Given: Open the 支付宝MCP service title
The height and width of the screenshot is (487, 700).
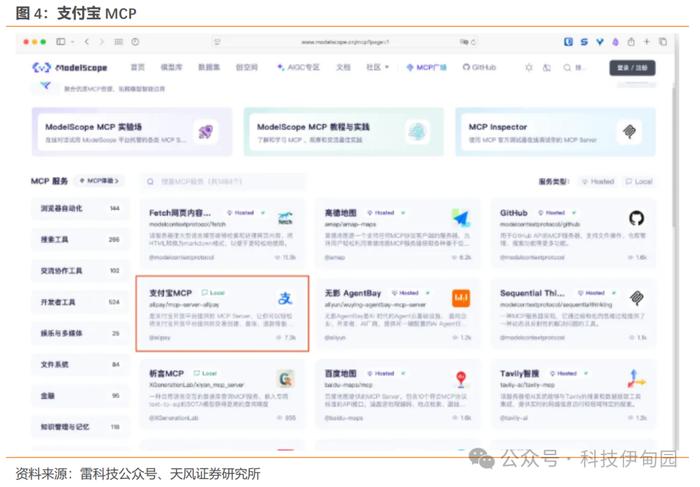Looking at the screenshot, I should point(170,293).
